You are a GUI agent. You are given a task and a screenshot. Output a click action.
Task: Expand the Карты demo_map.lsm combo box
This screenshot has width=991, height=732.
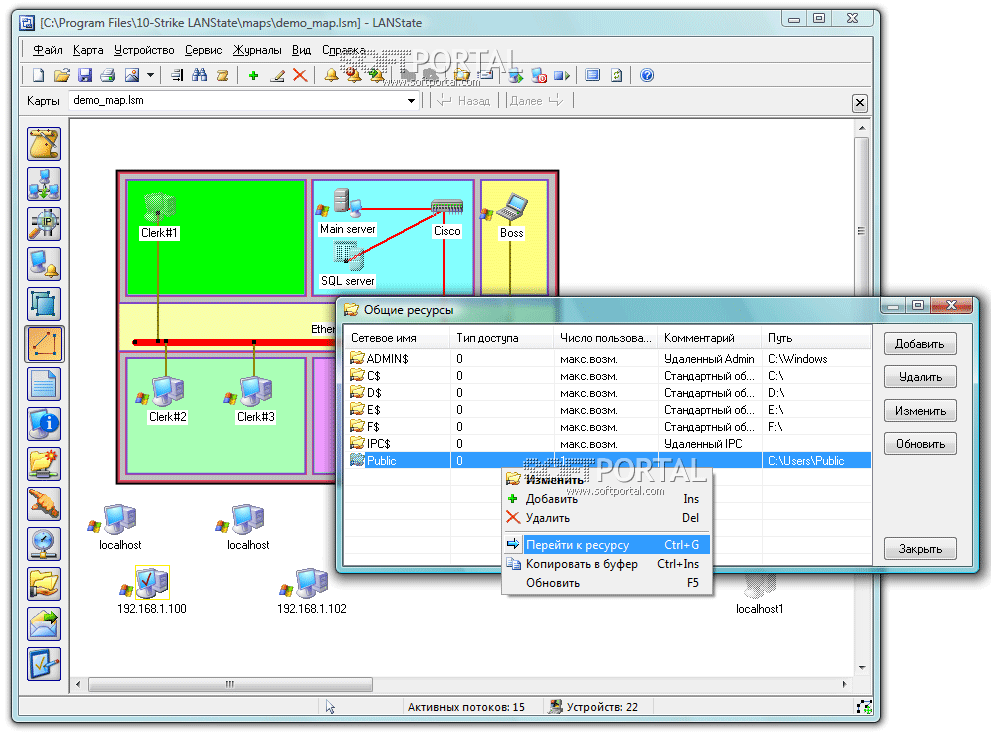coord(411,101)
